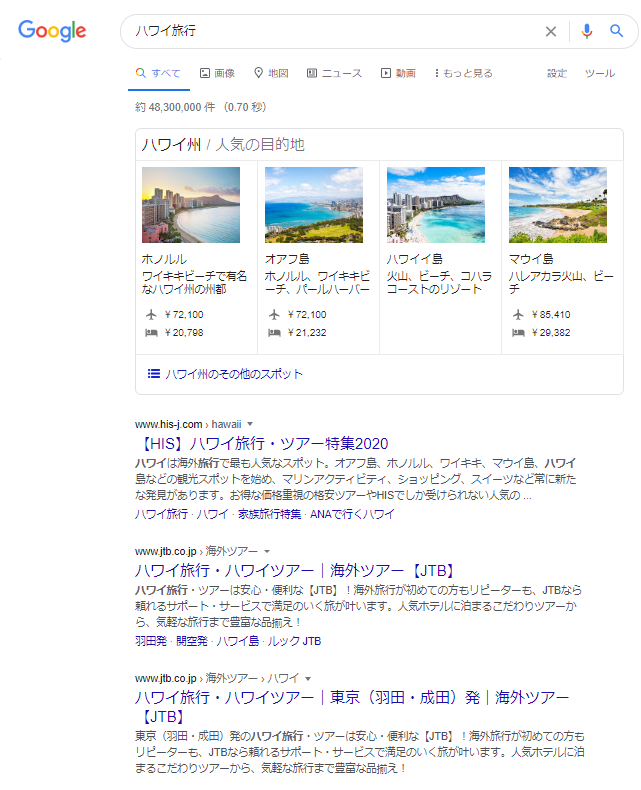Click the ¥20,798 hotel price

tap(184, 333)
